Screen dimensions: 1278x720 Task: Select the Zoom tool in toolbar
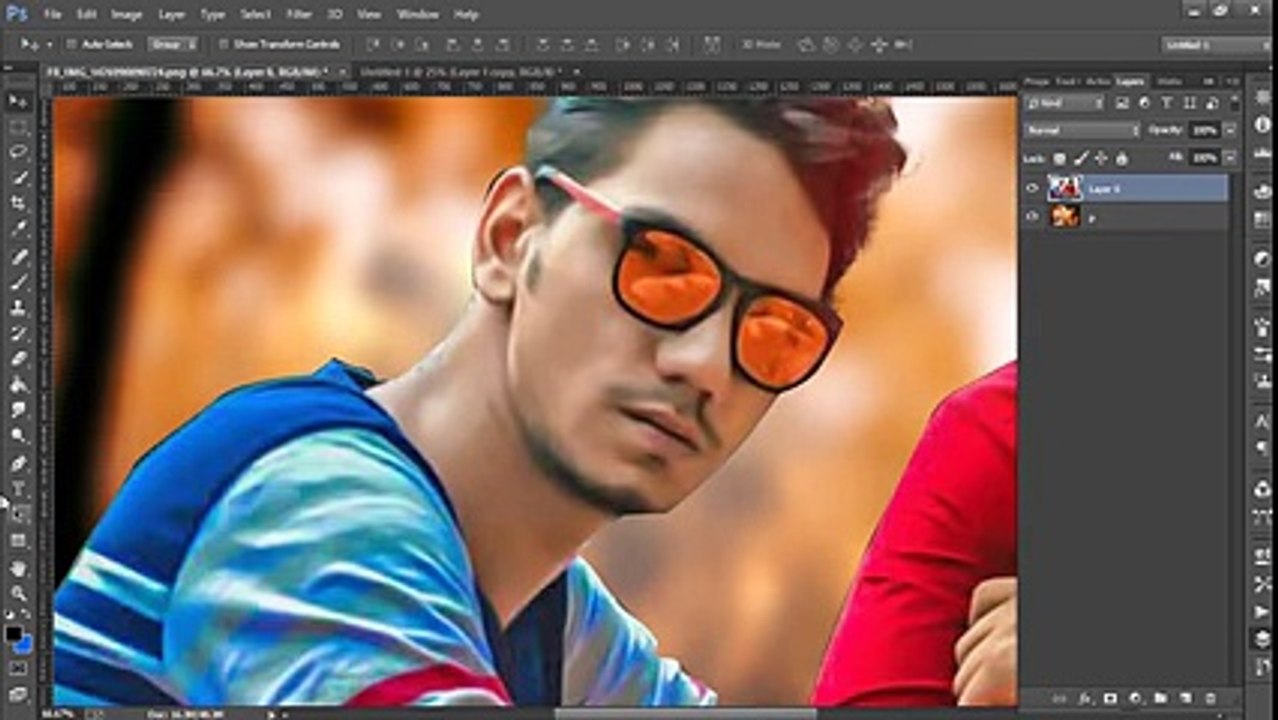coord(18,594)
